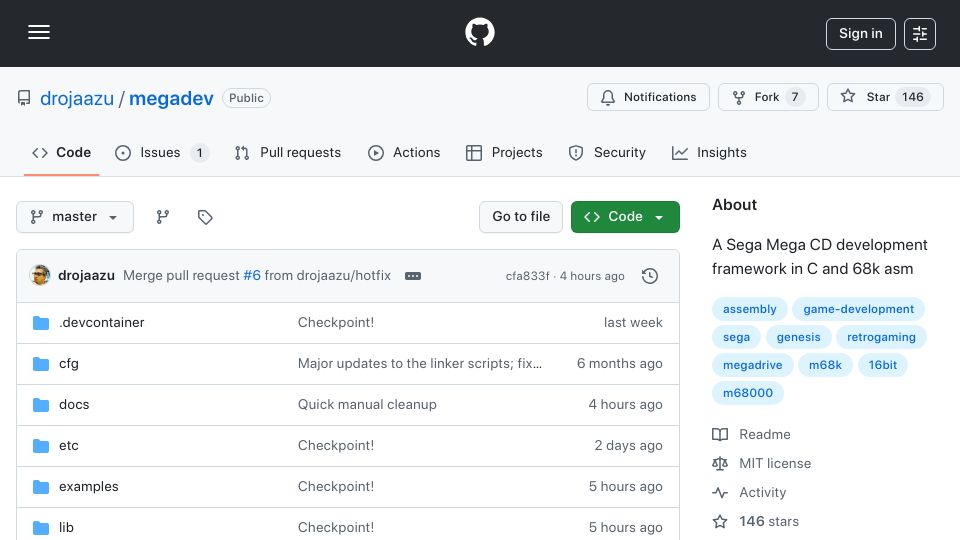This screenshot has width=960, height=540.
Task: Open drojaazu avatar in commit row
Action: point(40,276)
